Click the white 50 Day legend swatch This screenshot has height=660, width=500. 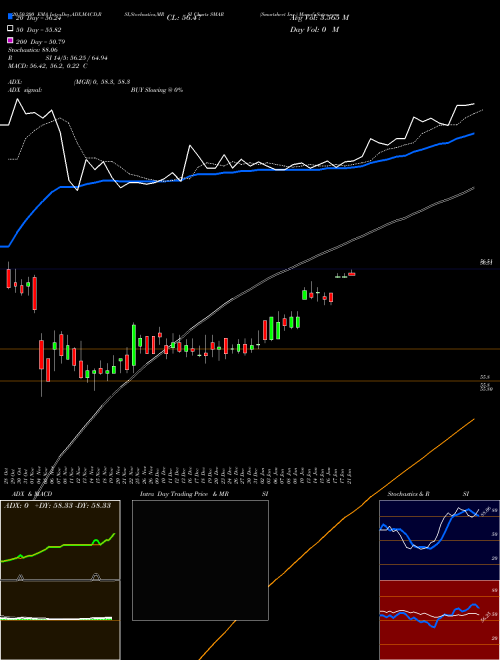pos(10,29)
